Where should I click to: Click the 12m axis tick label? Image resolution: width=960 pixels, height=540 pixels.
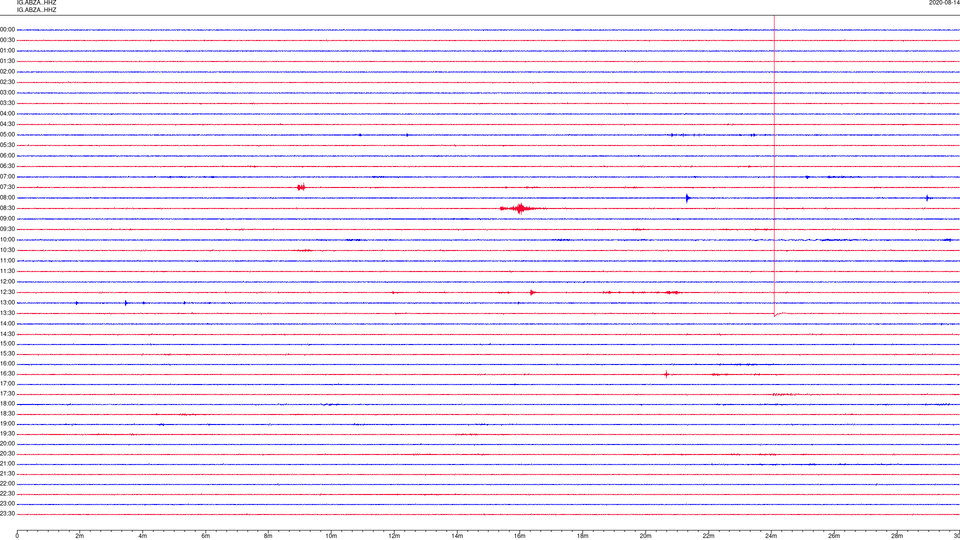394,536
